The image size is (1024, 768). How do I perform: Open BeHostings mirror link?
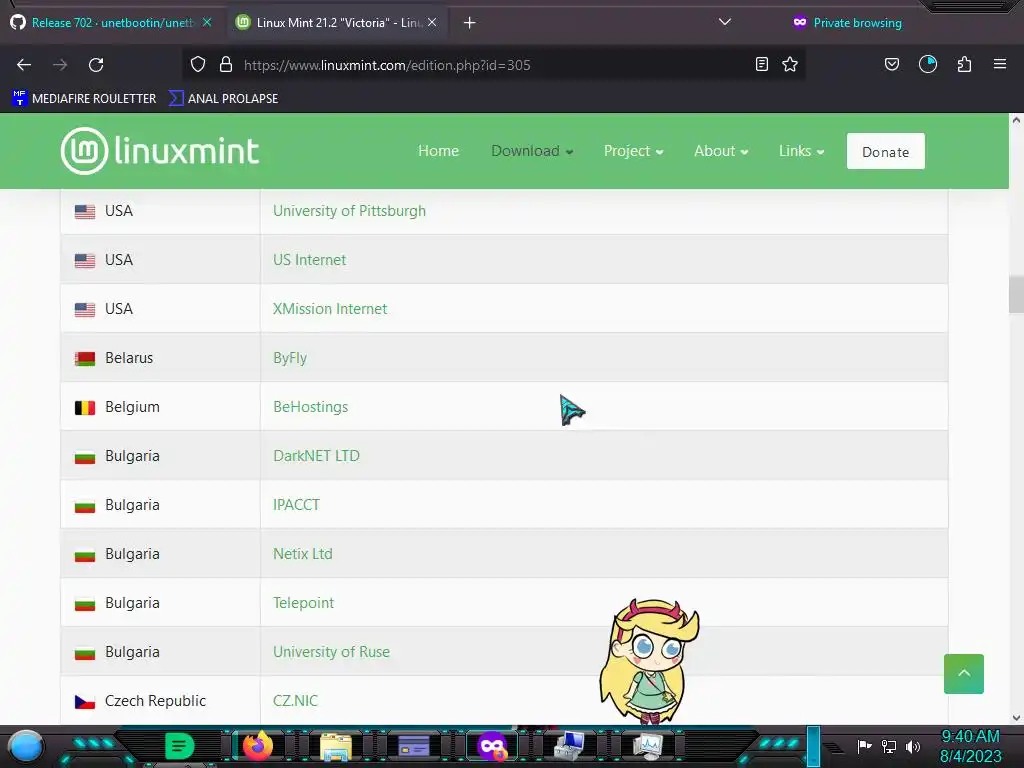point(310,407)
